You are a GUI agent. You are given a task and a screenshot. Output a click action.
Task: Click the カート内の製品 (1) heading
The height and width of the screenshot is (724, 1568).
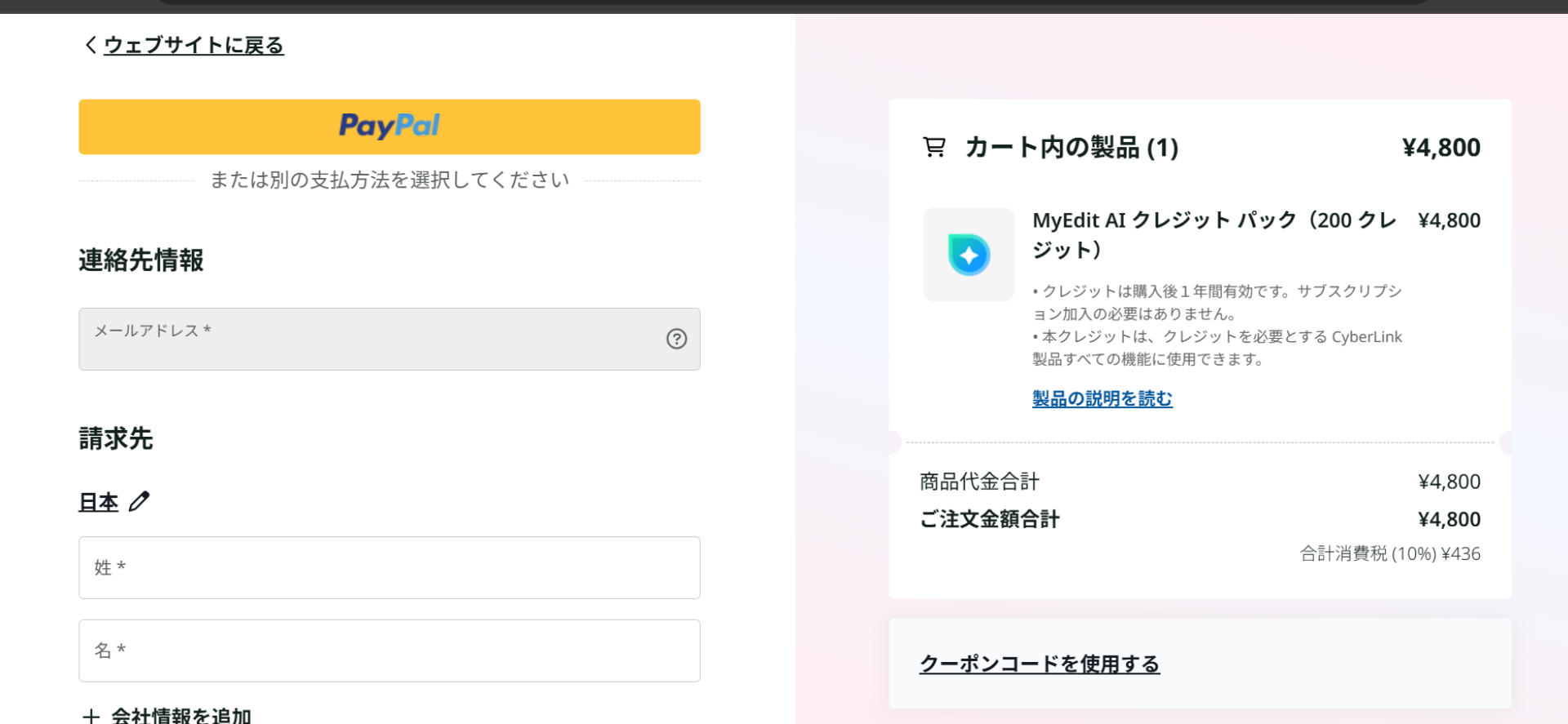(x=1072, y=148)
